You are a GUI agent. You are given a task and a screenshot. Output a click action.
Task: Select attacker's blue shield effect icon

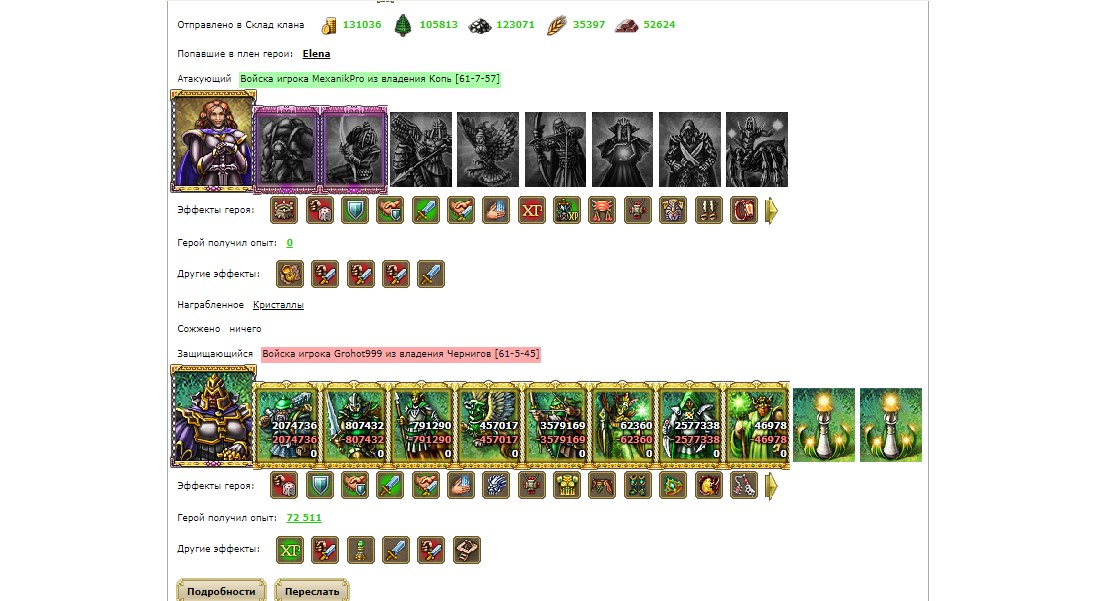point(354,210)
